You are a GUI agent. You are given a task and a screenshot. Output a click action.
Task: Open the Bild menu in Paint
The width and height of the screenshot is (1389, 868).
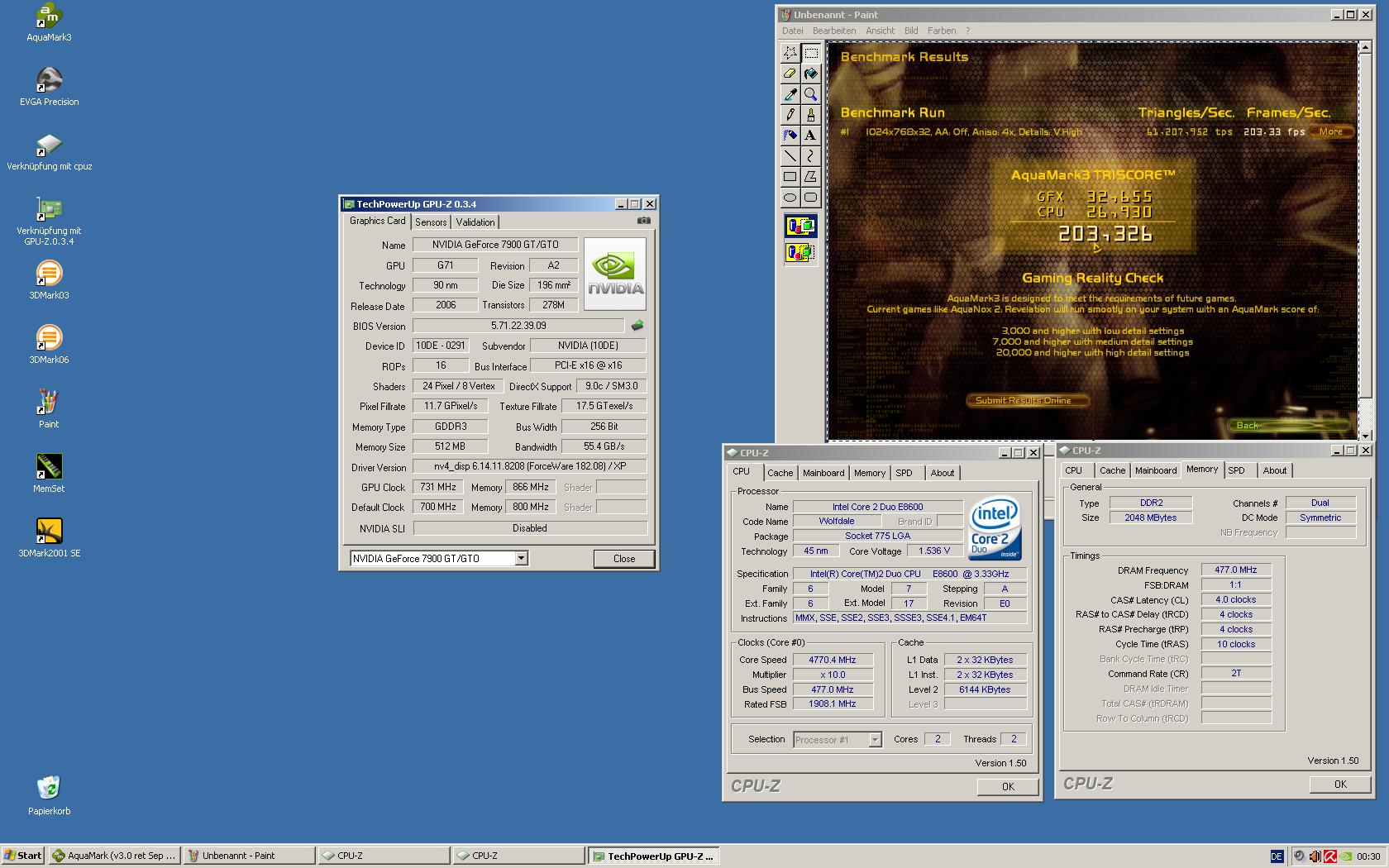[x=911, y=31]
